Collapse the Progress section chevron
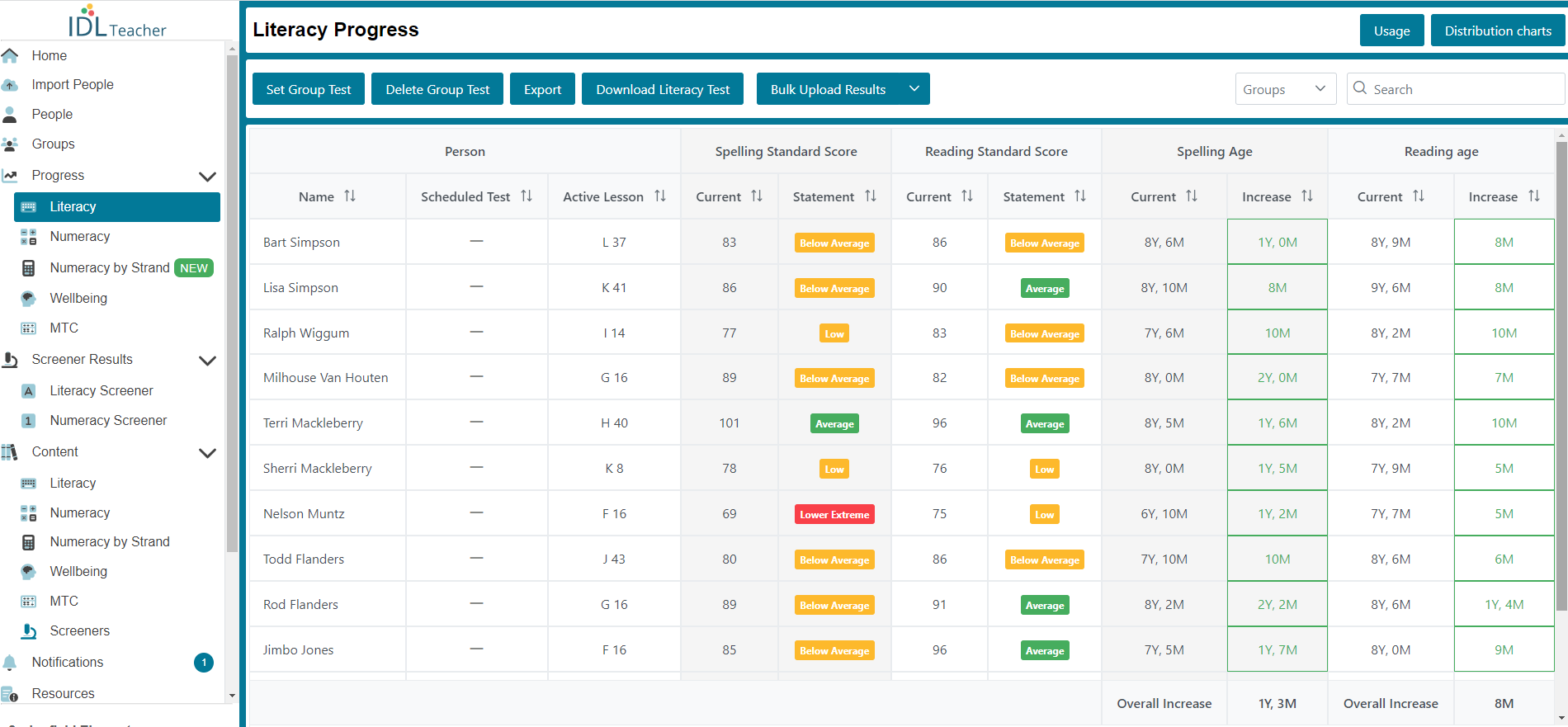The width and height of the screenshot is (1568, 727). coord(208,176)
